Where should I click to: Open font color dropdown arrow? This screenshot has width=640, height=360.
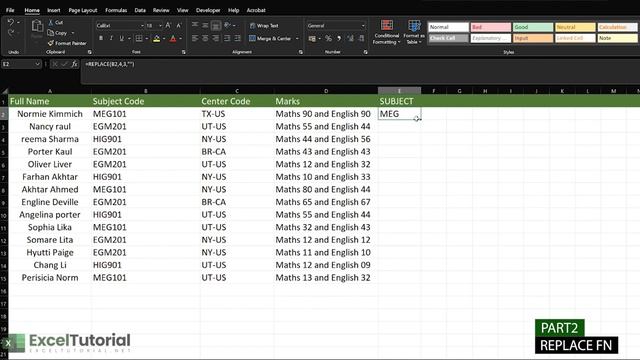pyautogui.click(x=180, y=39)
